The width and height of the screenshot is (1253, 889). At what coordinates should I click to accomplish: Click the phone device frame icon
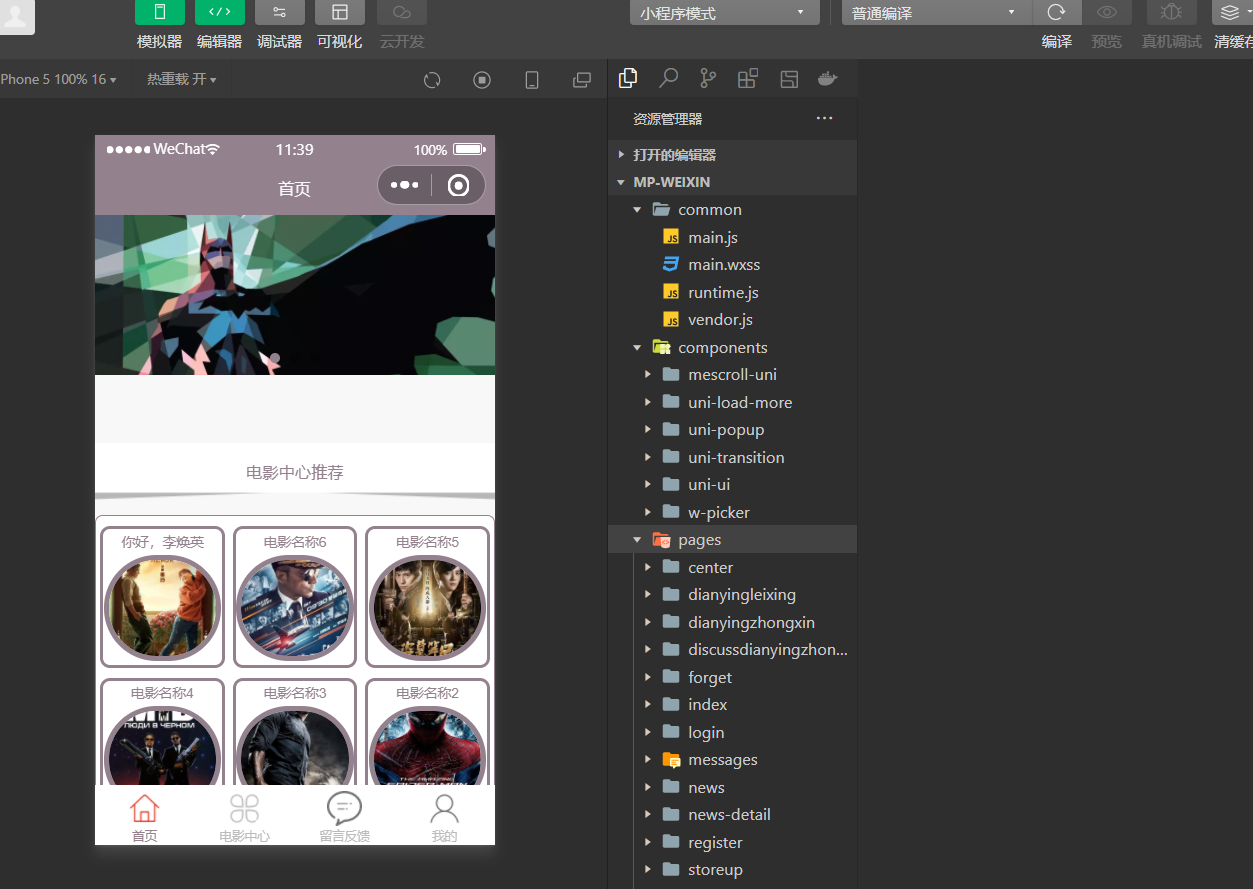(532, 80)
